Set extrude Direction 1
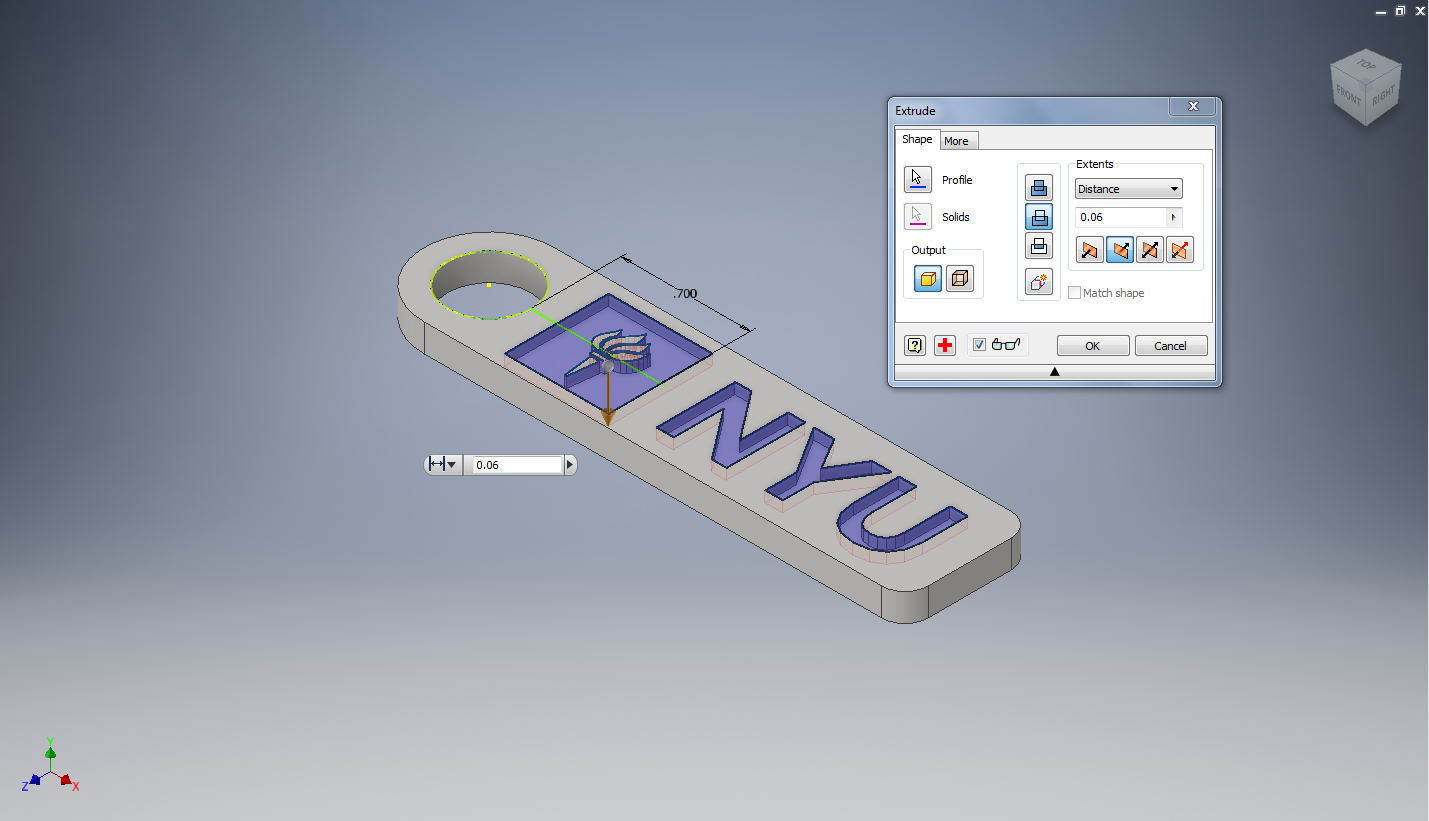This screenshot has width=1429, height=821. (x=1090, y=250)
